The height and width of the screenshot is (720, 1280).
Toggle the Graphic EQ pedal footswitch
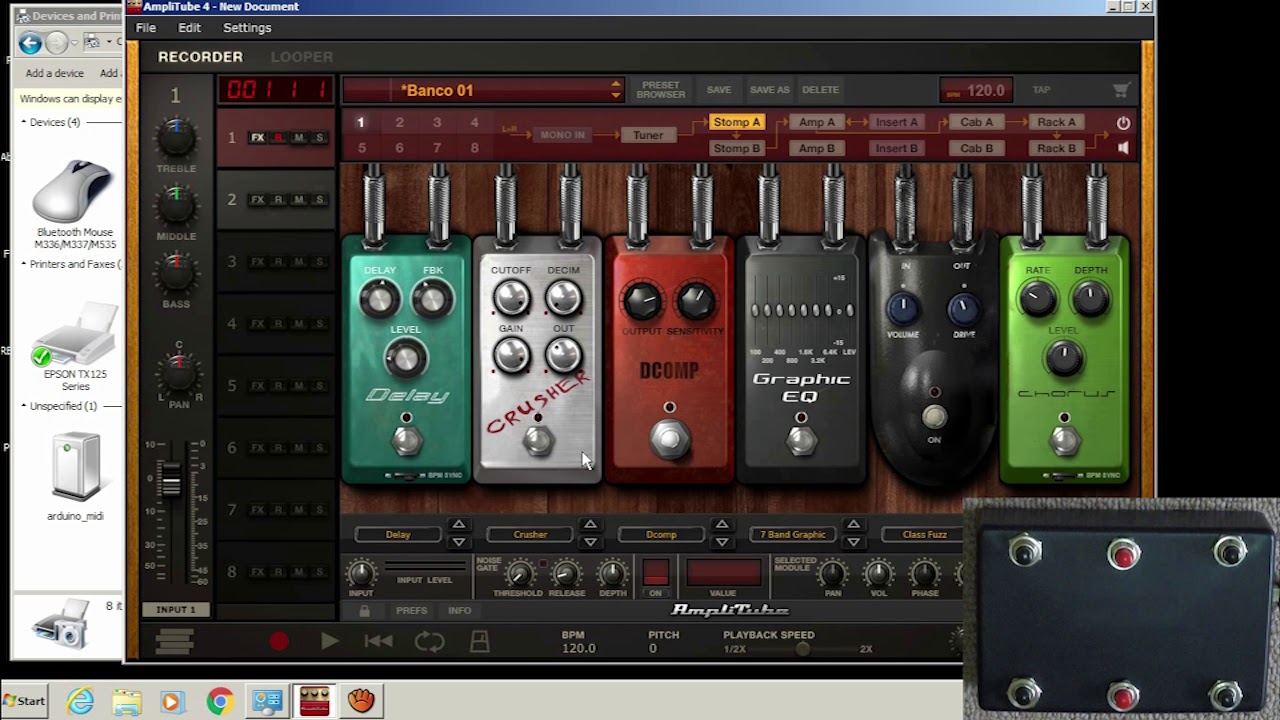801,440
